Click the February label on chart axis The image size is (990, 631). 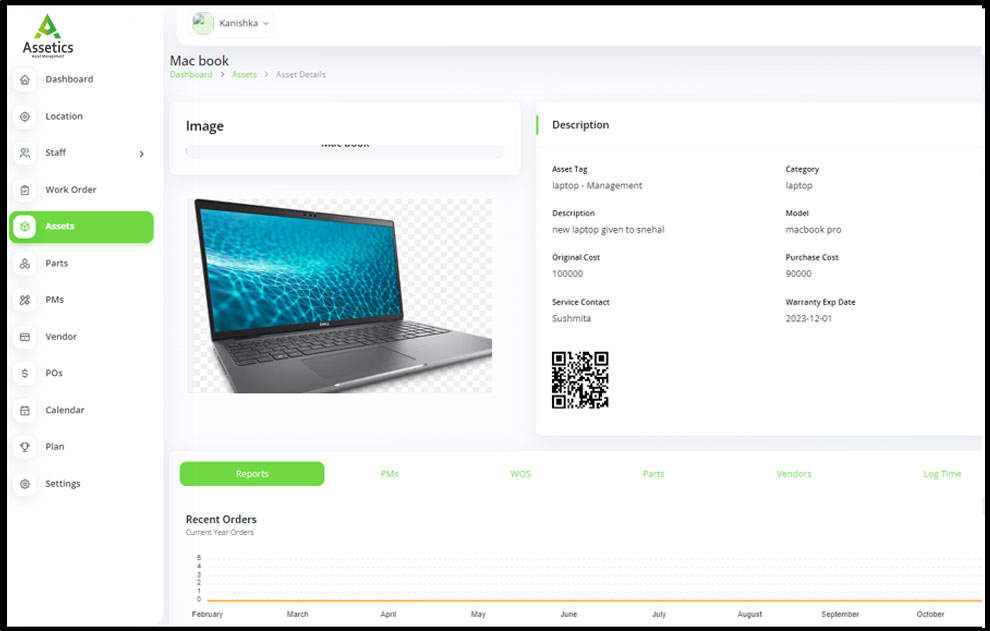[x=207, y=614]
